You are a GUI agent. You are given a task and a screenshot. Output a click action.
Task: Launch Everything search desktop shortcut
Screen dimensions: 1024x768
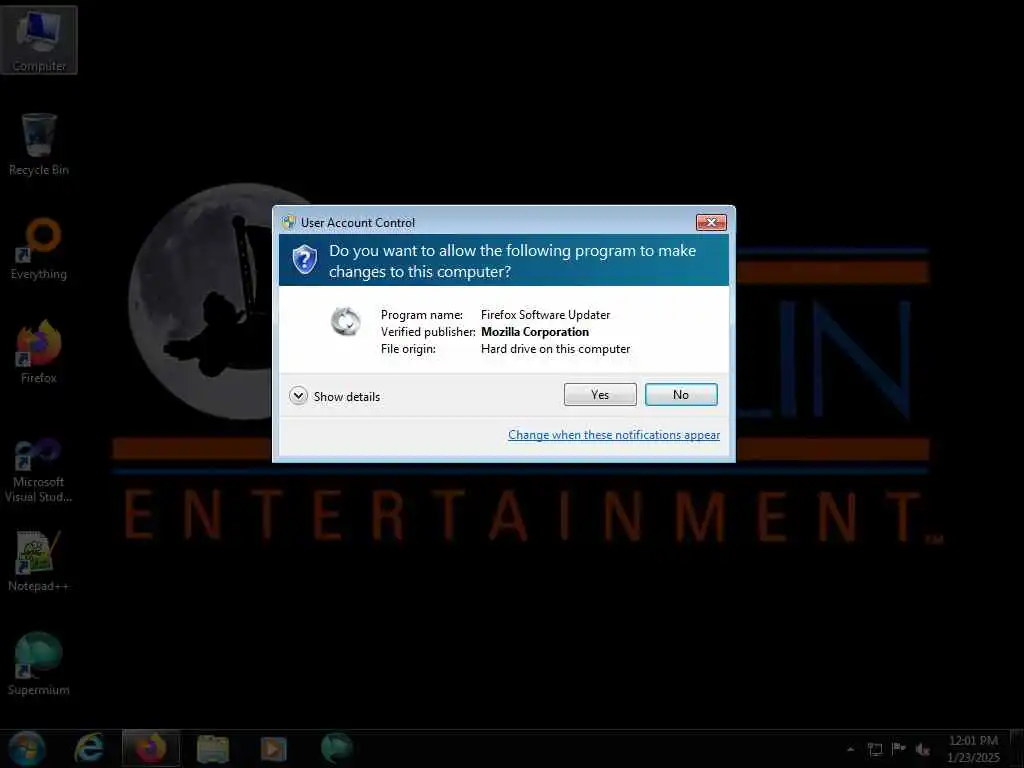pyautogui.click(x=39, y=248)
